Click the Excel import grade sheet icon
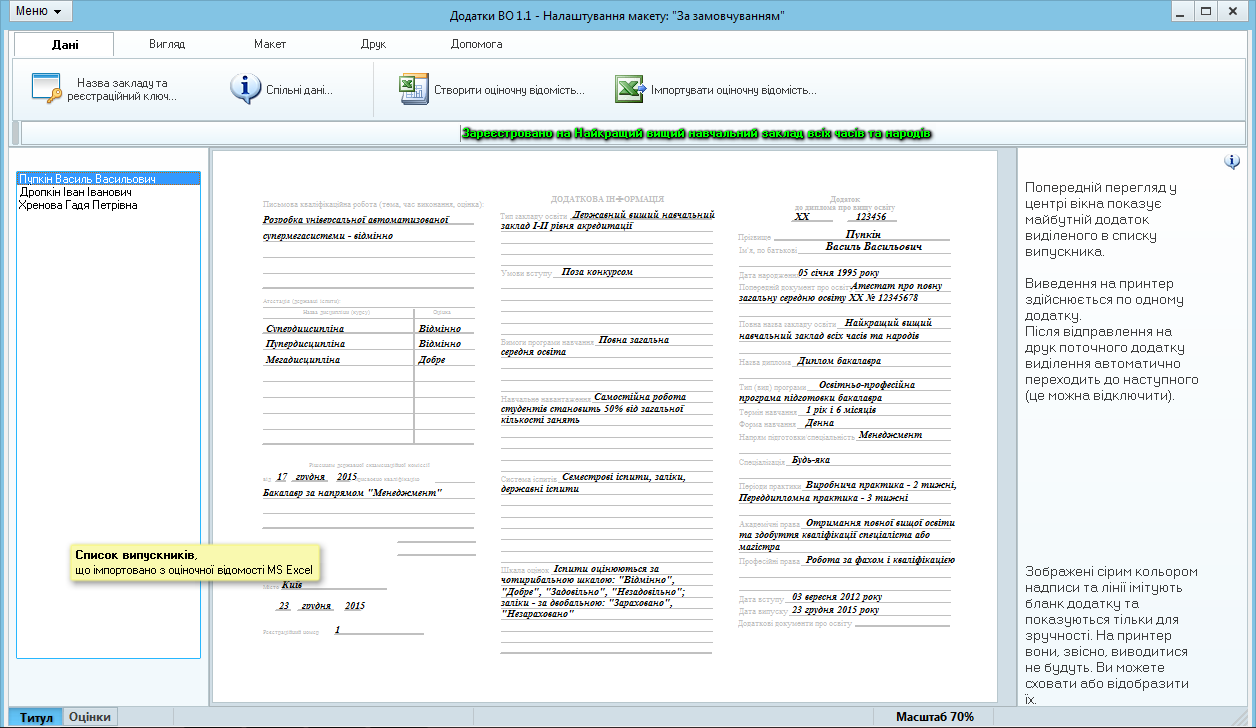 click(x=630, y=89)
